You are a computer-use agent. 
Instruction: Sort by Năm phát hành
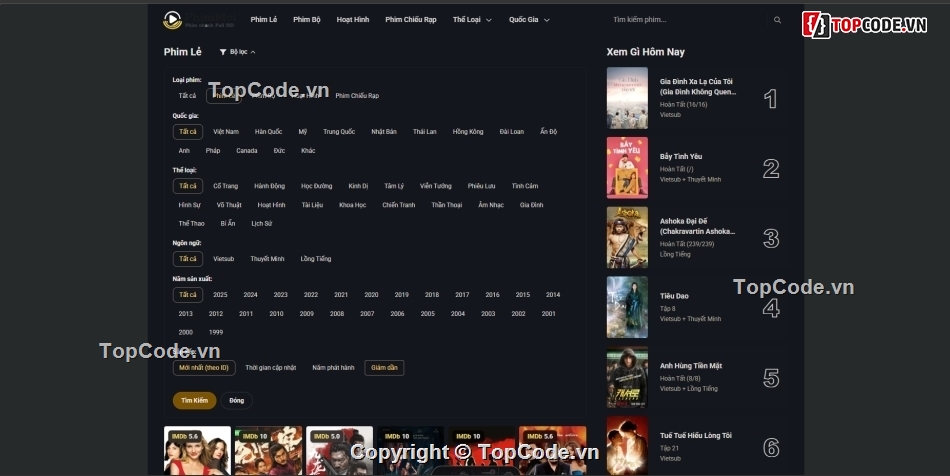[333, 368]
